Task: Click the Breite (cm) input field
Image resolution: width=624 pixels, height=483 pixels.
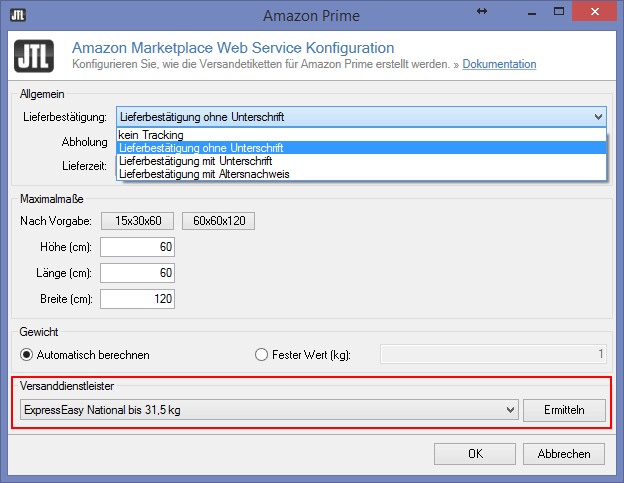Action: point(138,299)
